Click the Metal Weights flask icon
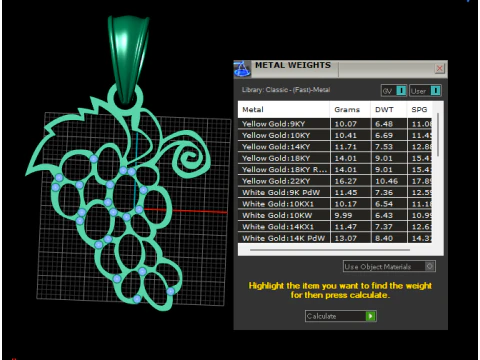This screenshot has width=480, height=360. [242, 69]
